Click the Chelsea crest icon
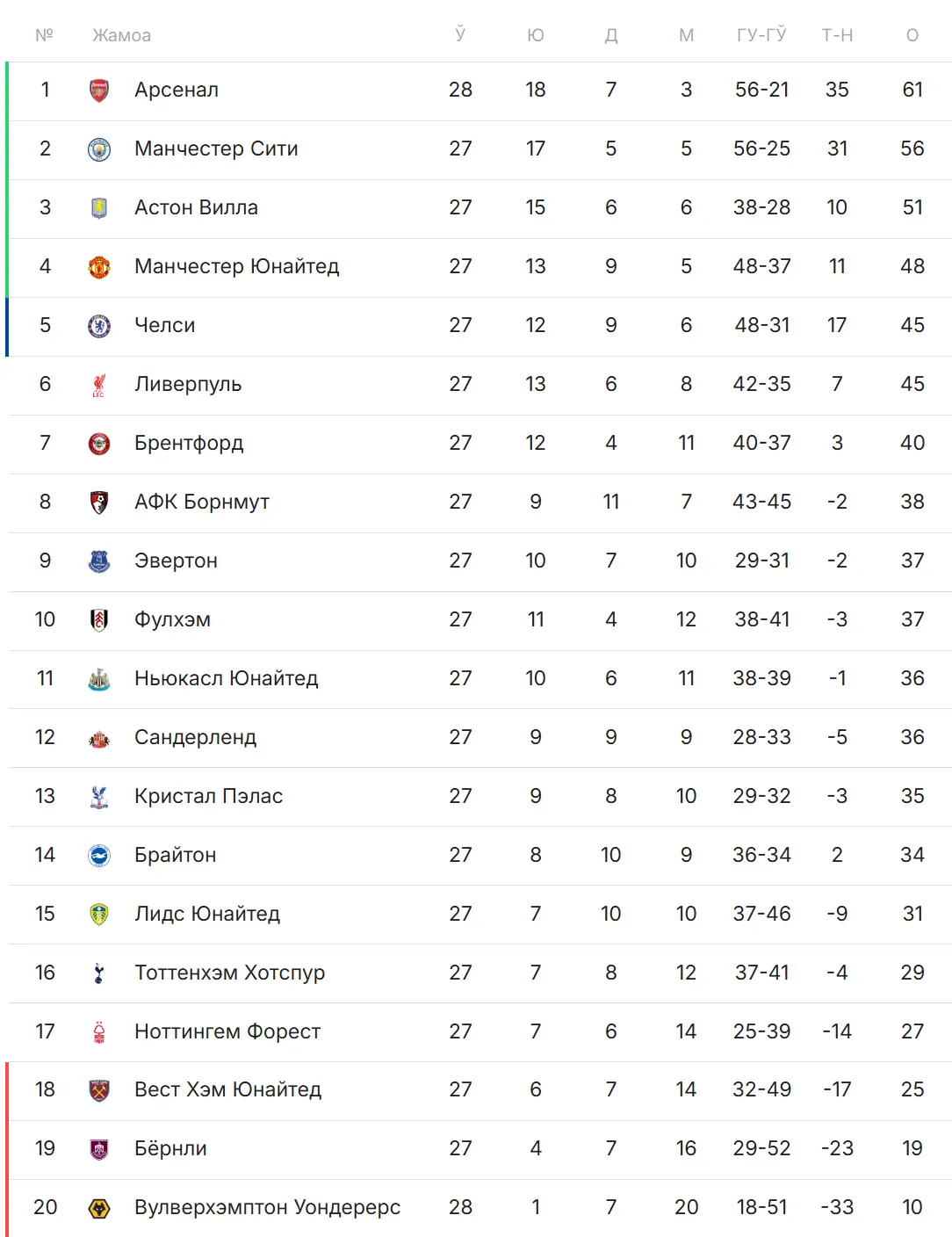Viewport: 952px width, 1237px height. pyautogui.click(x=99, y=326)
